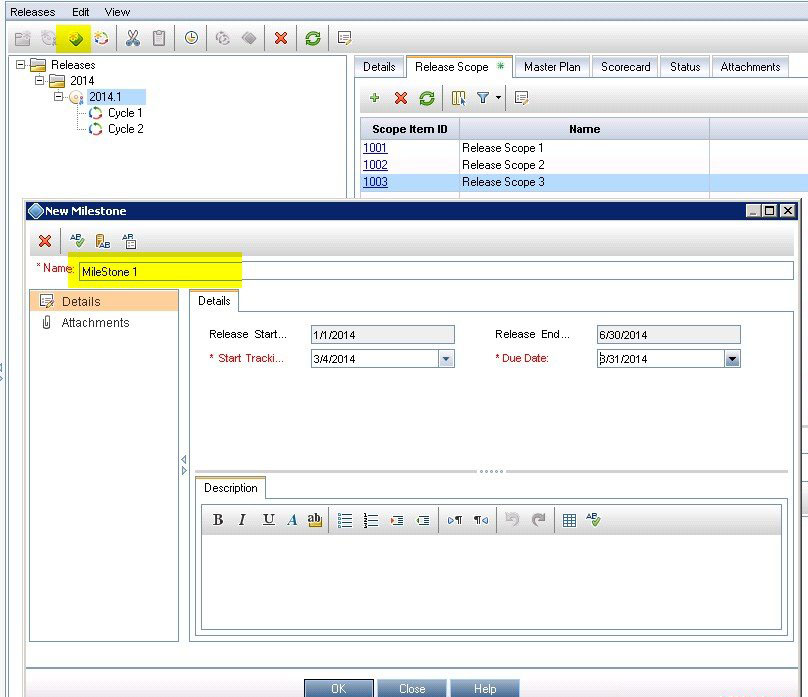Screen dimensions: 808x697
Task: Click inside the Description text area
Action: [x=491, y=581]
